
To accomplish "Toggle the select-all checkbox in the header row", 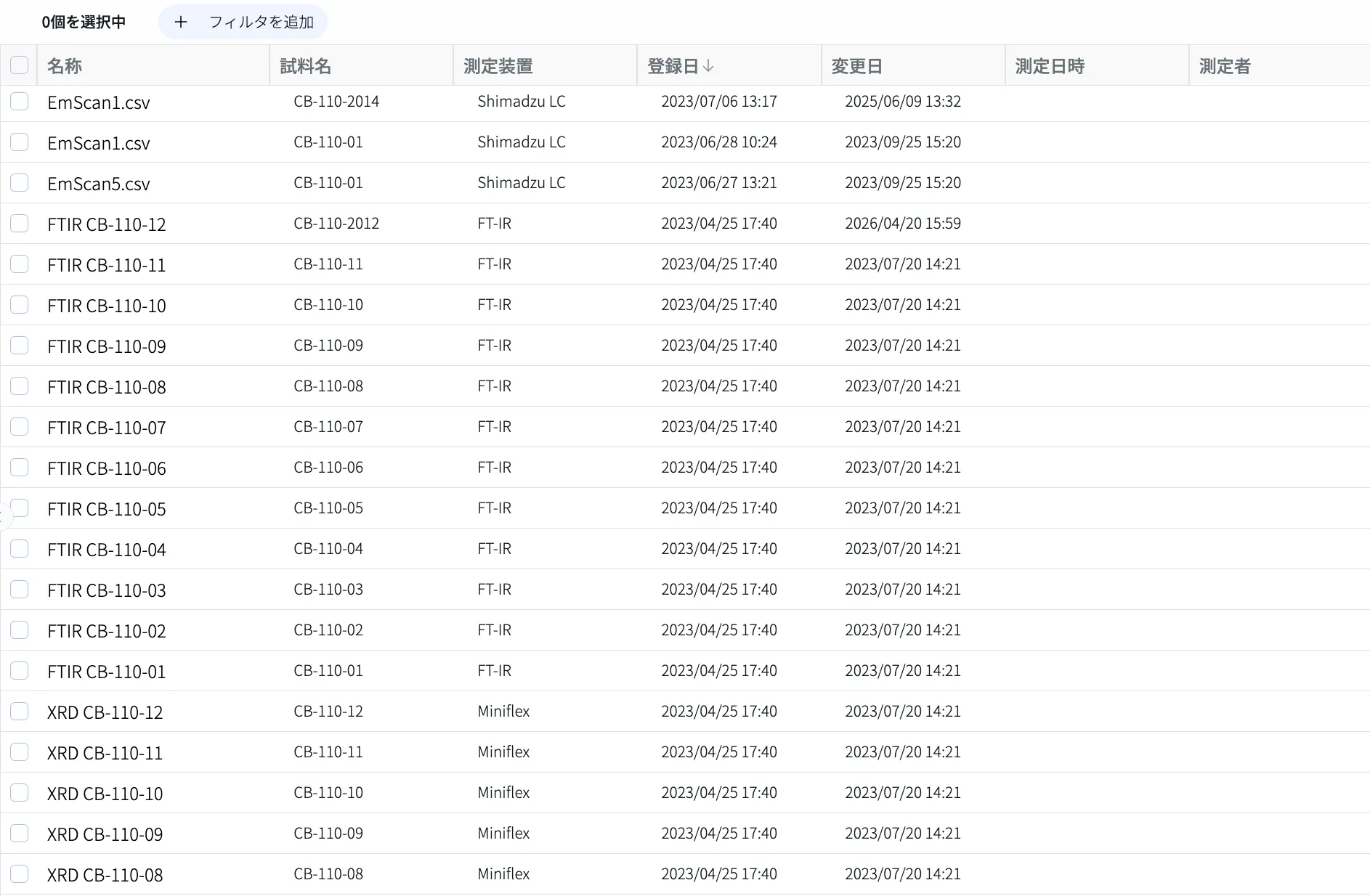I will click(20, 65).
